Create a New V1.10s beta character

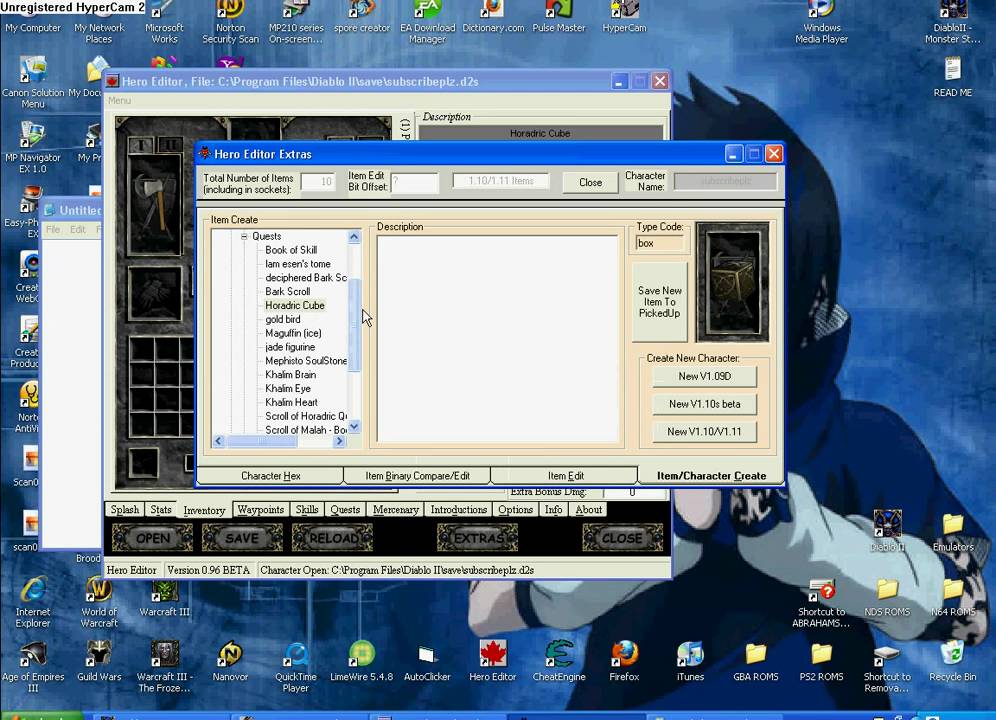point(704,404)
